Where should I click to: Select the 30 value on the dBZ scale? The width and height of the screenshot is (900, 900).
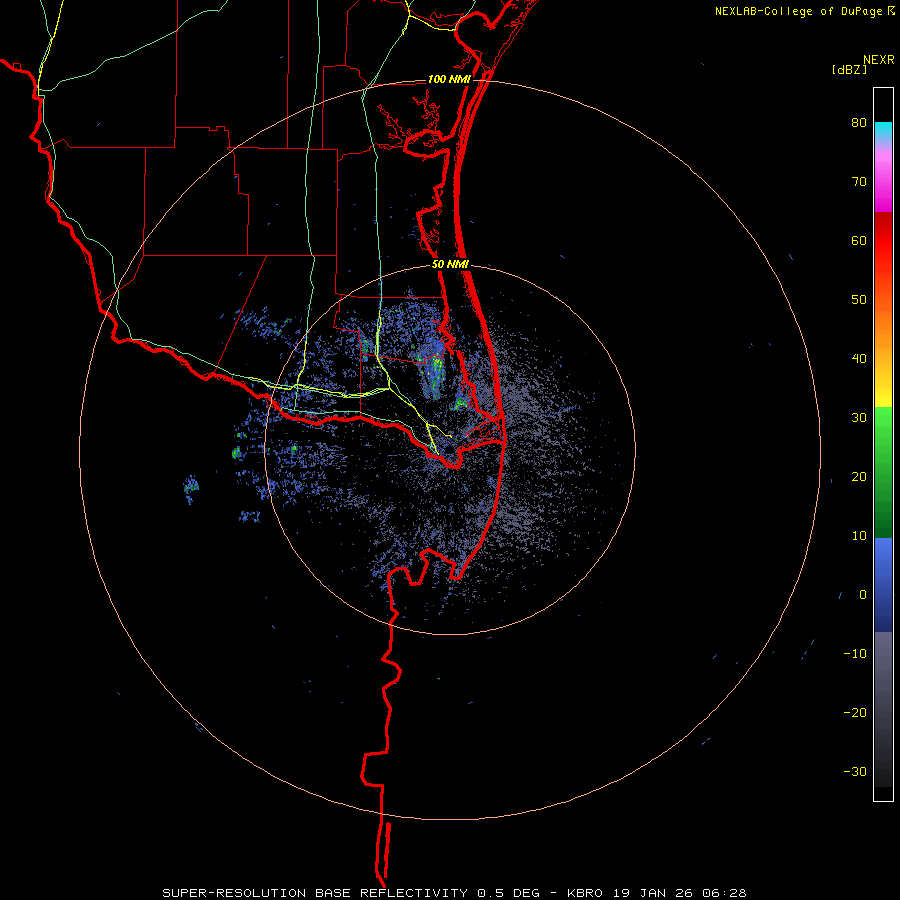859,418
